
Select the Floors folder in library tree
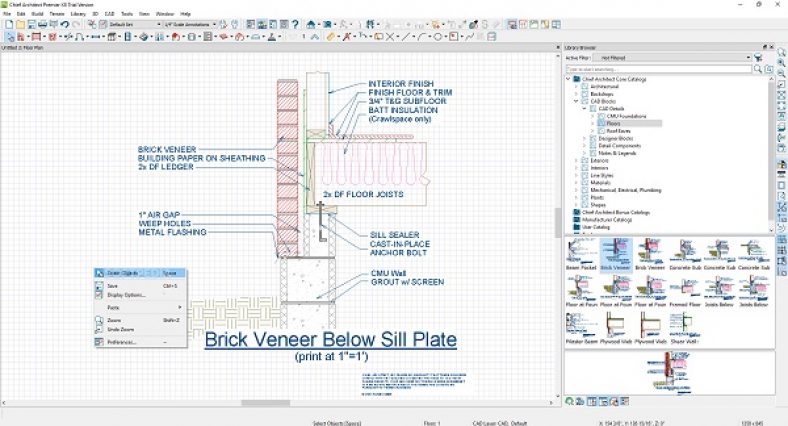tap(613, 124)
